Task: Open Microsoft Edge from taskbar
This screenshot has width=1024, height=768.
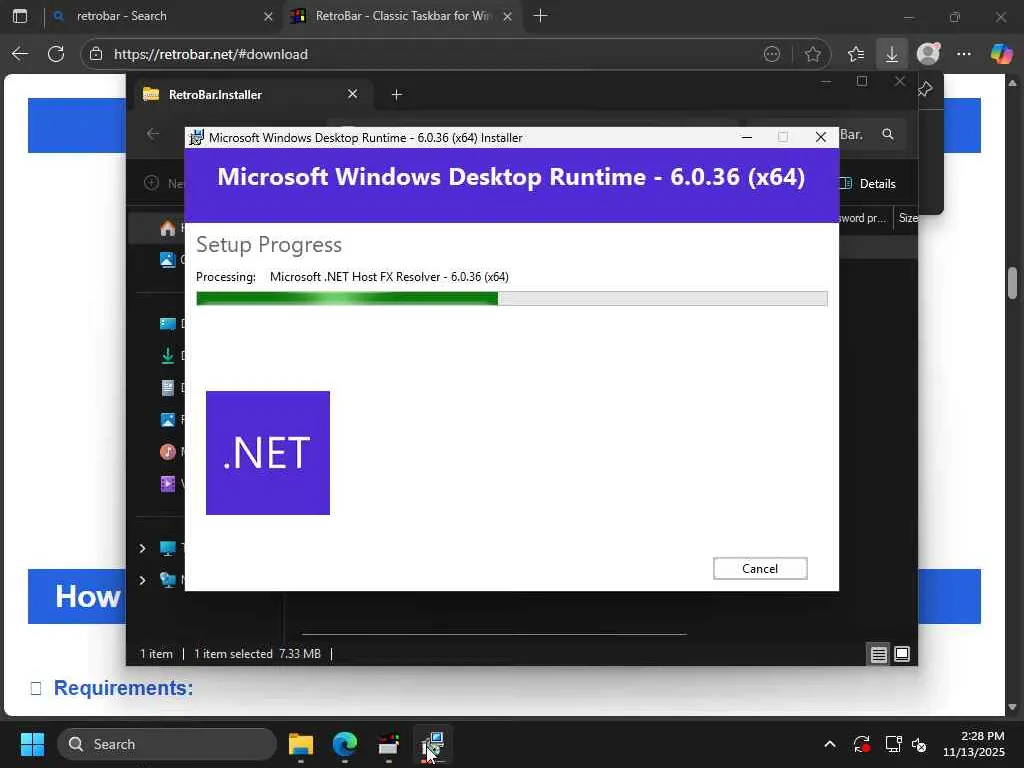Action: tap(345, 744)
